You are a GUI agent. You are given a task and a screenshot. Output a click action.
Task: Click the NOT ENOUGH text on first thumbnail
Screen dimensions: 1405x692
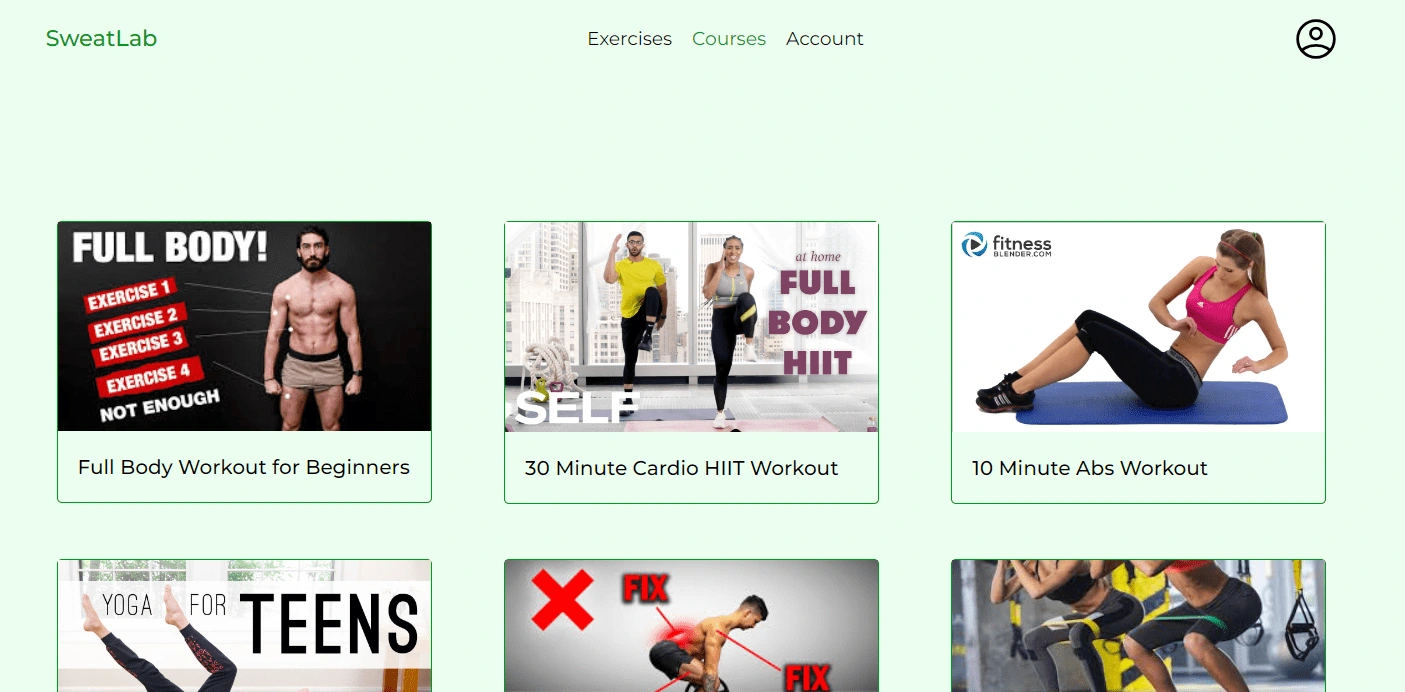[x=160, y=405]
